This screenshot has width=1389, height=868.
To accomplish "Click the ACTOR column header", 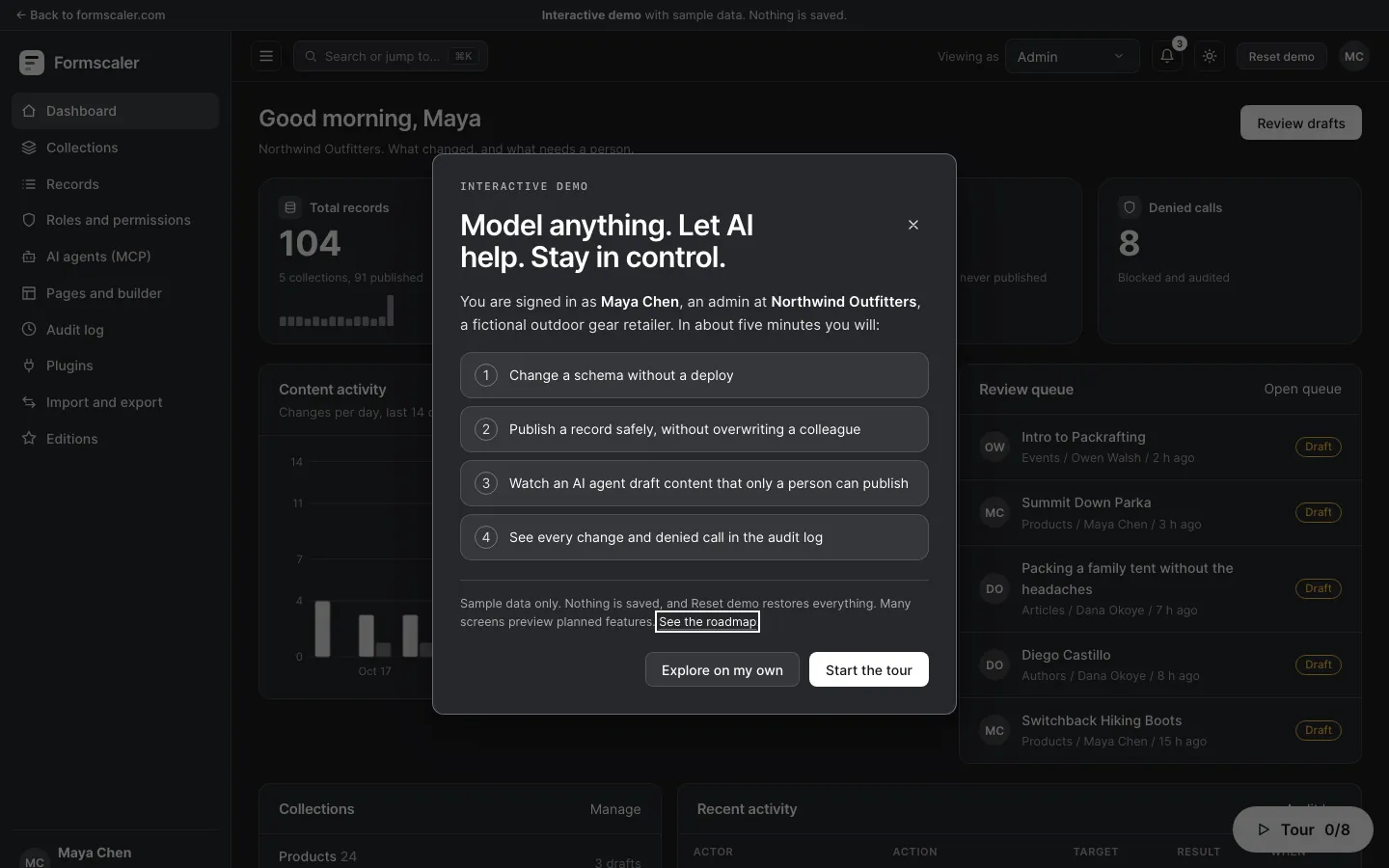I will (x=713, y=852).
